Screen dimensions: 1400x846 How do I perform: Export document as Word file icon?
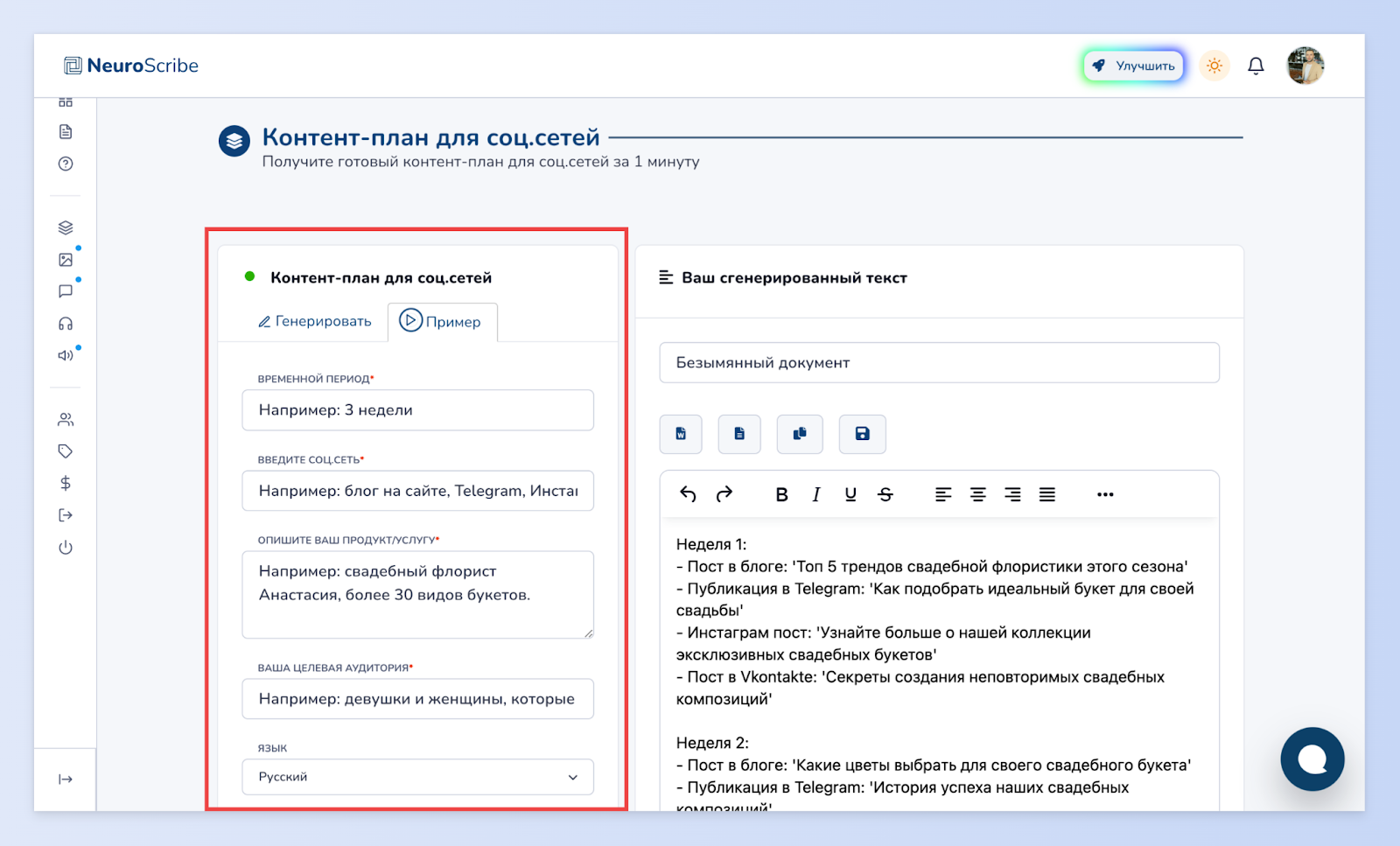[x=681, y=434]
